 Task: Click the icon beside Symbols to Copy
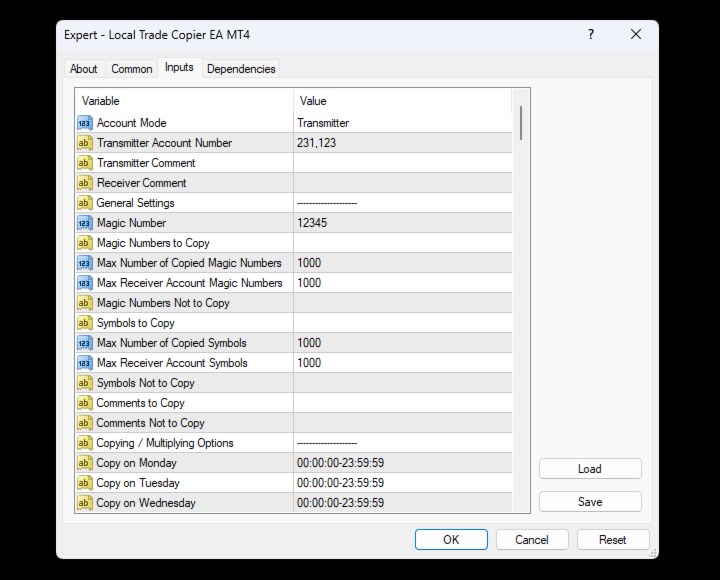(84, 323)
